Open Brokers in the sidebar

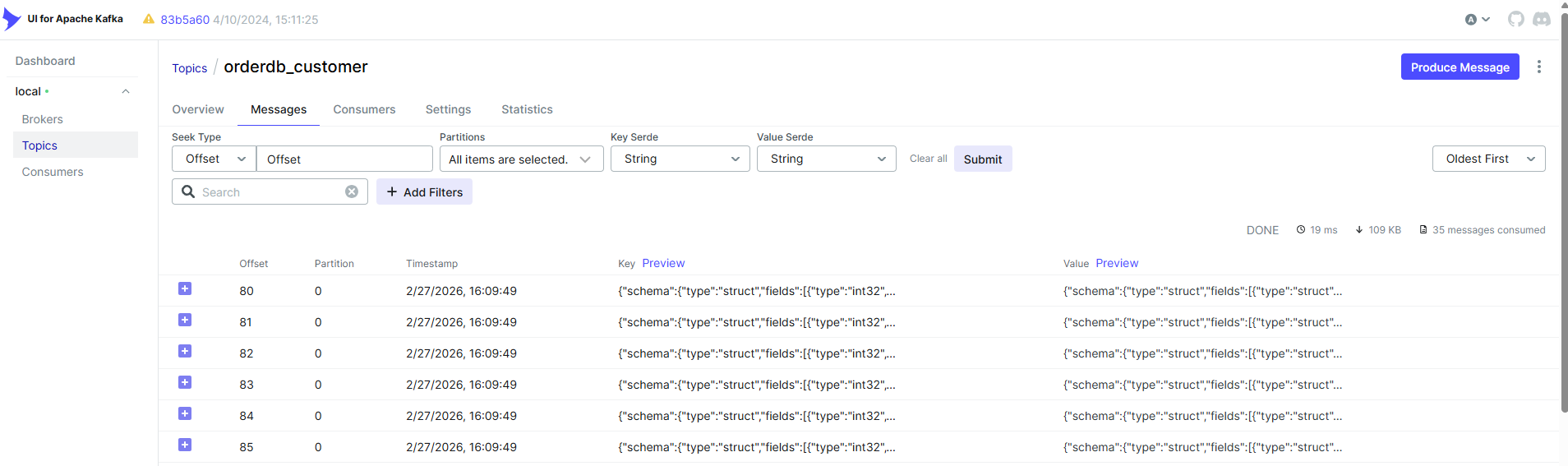pyautogui.click(x=43, y=119)
